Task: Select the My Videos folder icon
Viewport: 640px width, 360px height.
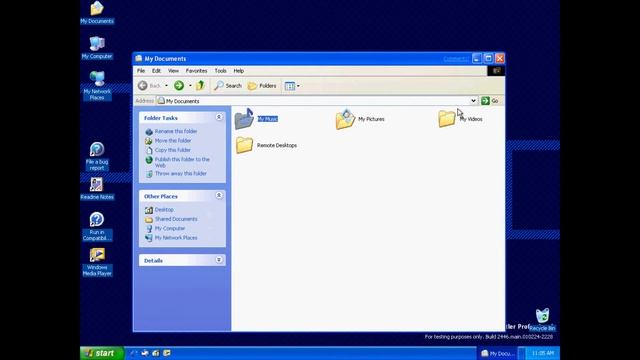Action: coord(447,119)
